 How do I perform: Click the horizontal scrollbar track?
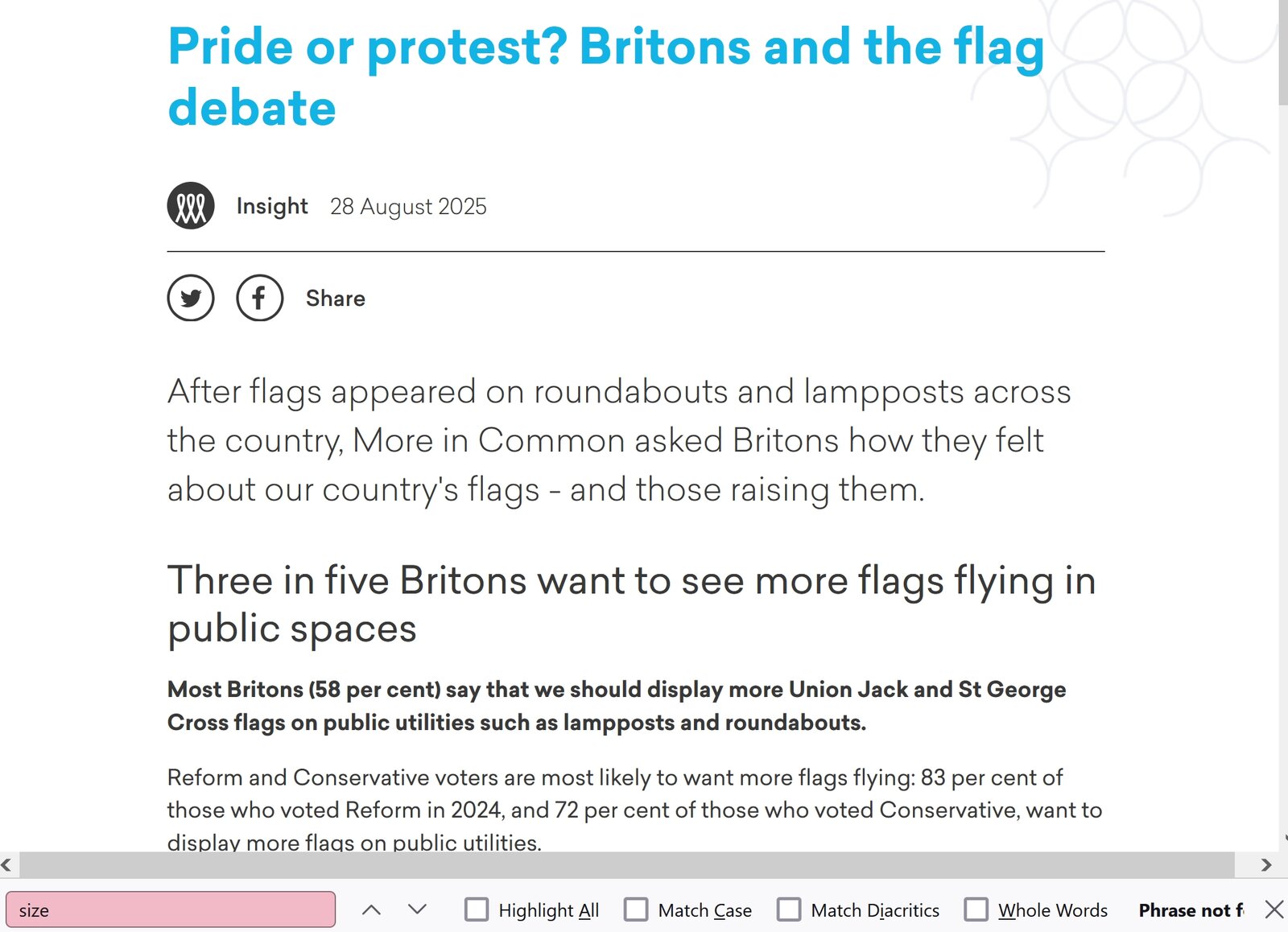[628, 865]
